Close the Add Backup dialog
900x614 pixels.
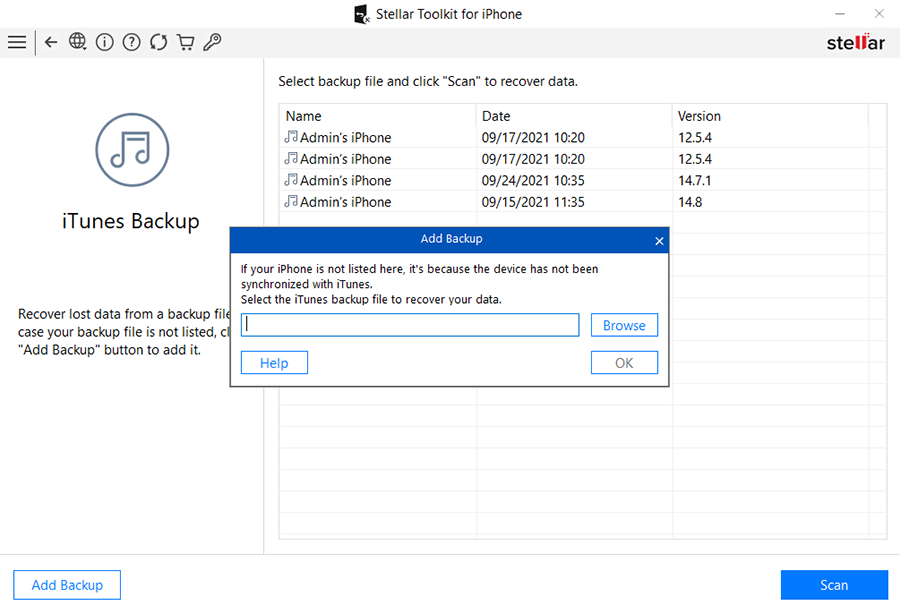tap(658, 241)
